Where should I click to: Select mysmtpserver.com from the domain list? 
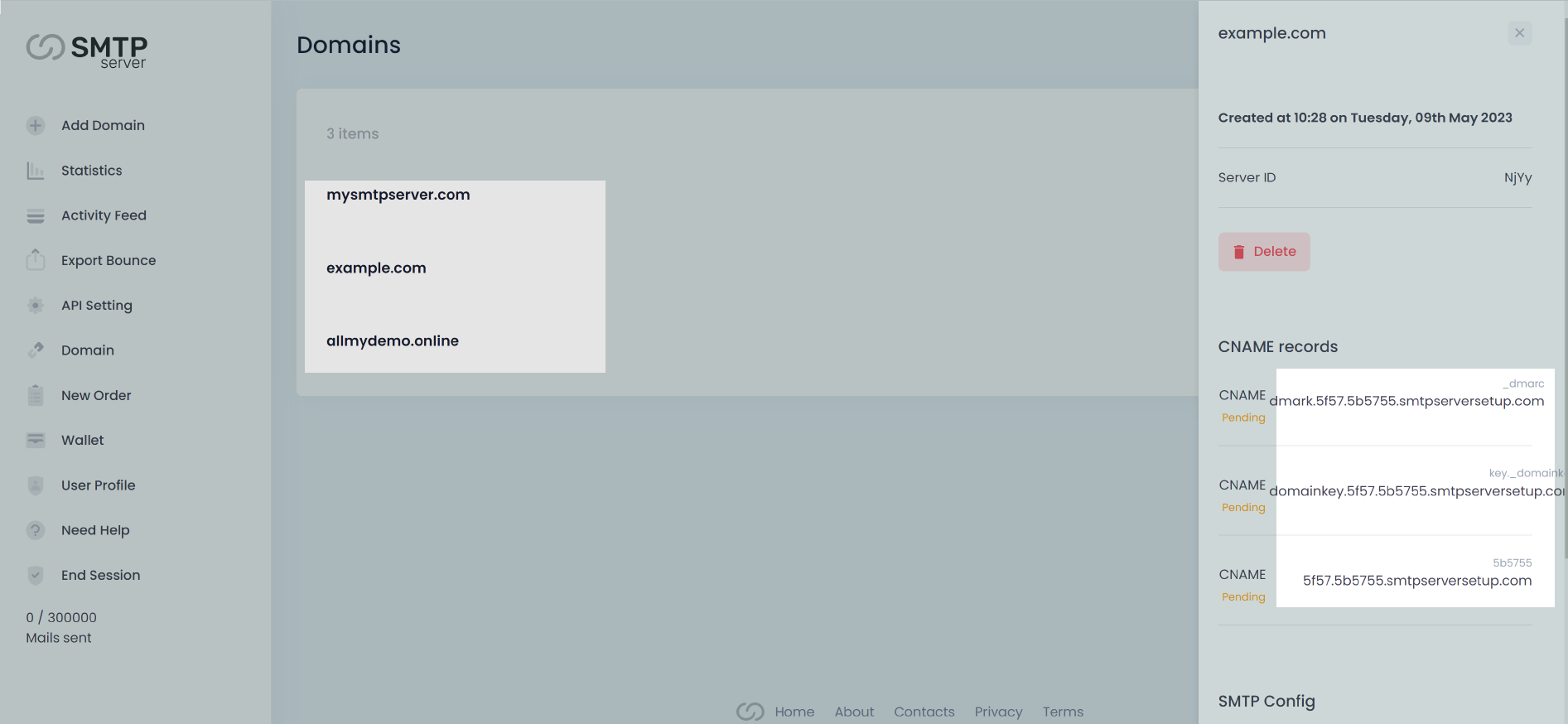pyautogui.click(x=398, y=195)
